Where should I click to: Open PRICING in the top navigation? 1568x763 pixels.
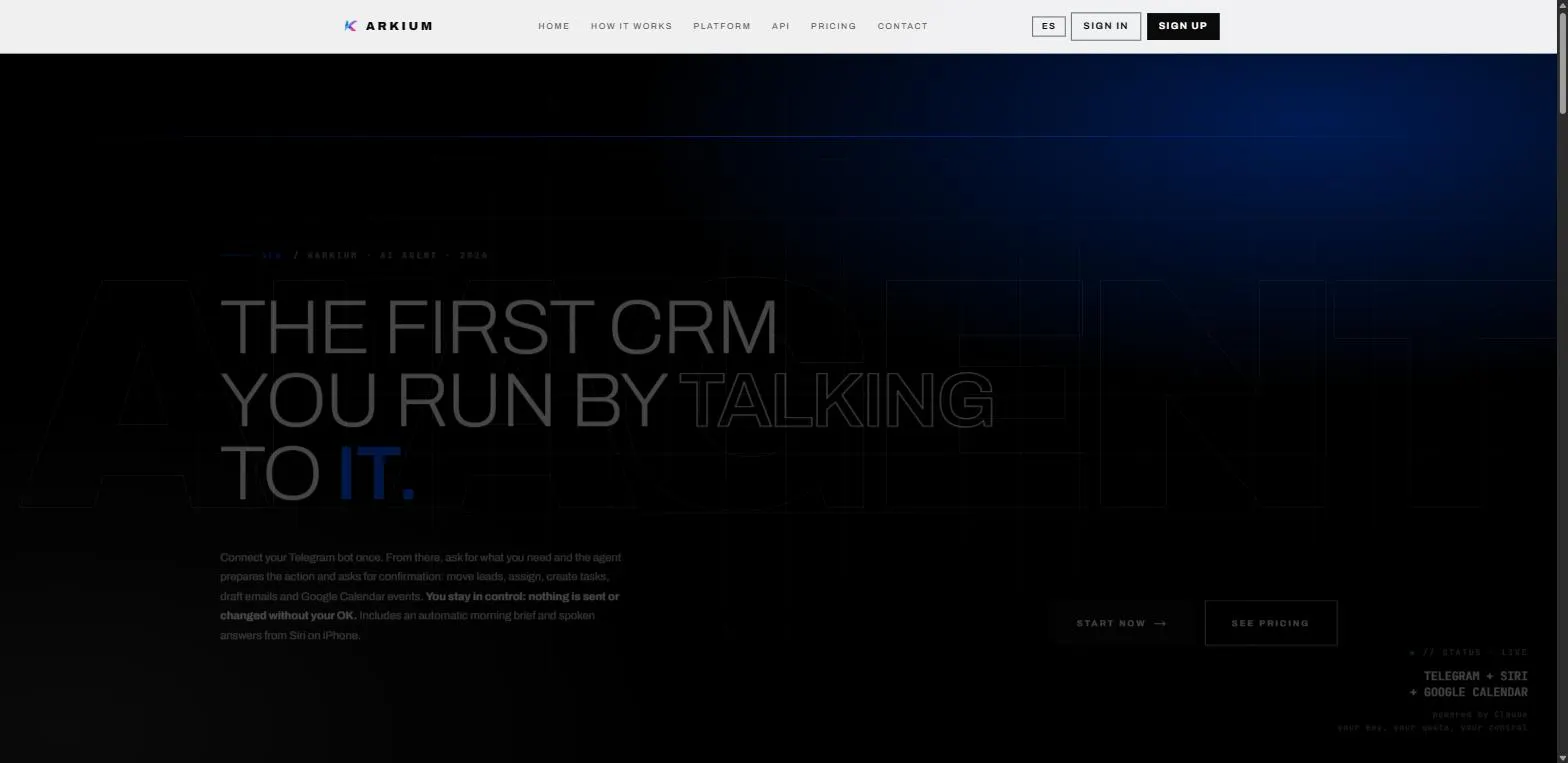tap(833, 26)
